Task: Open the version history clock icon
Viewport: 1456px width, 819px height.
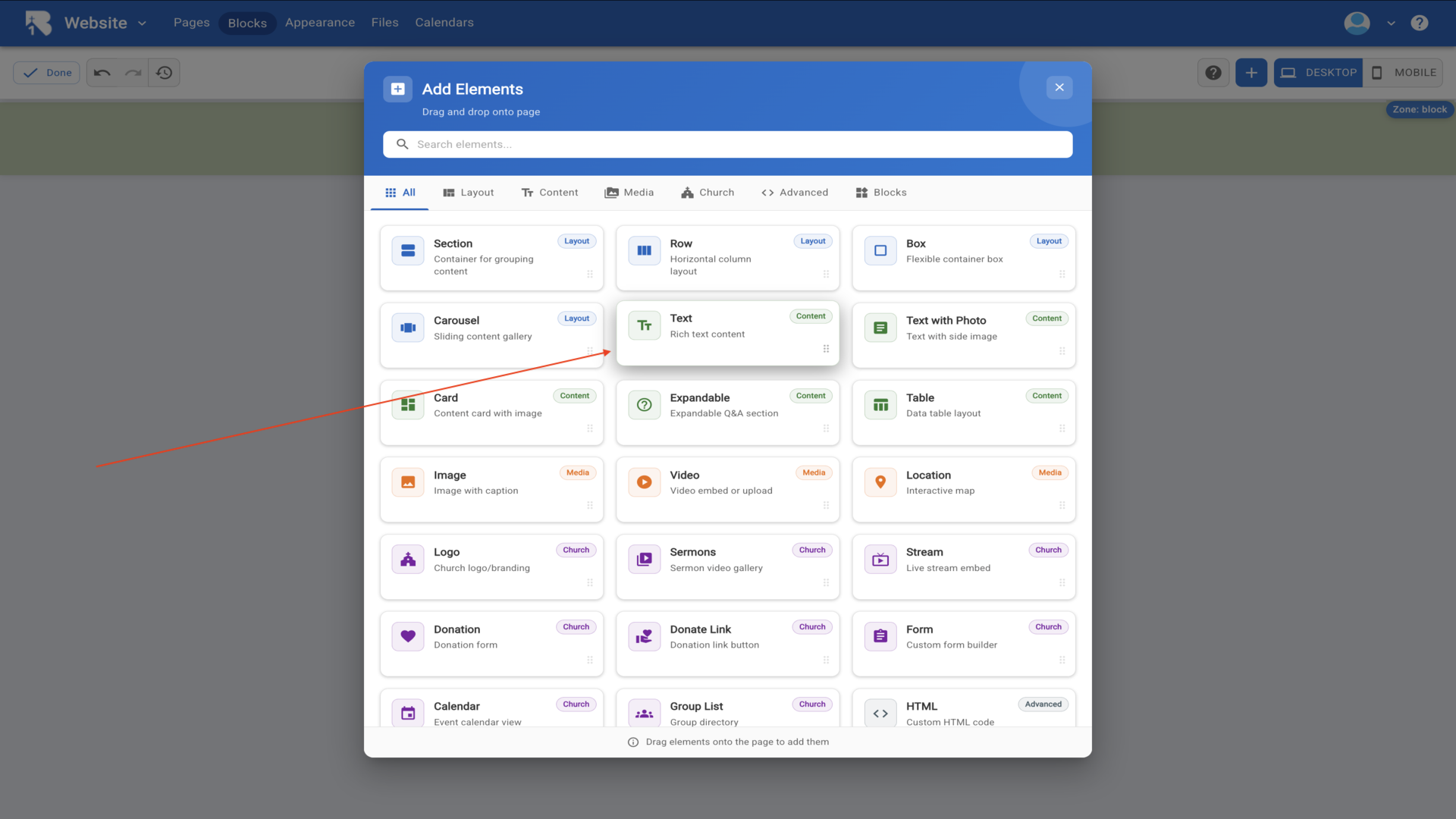Action: pyautogui.click(x=165, y=73)
